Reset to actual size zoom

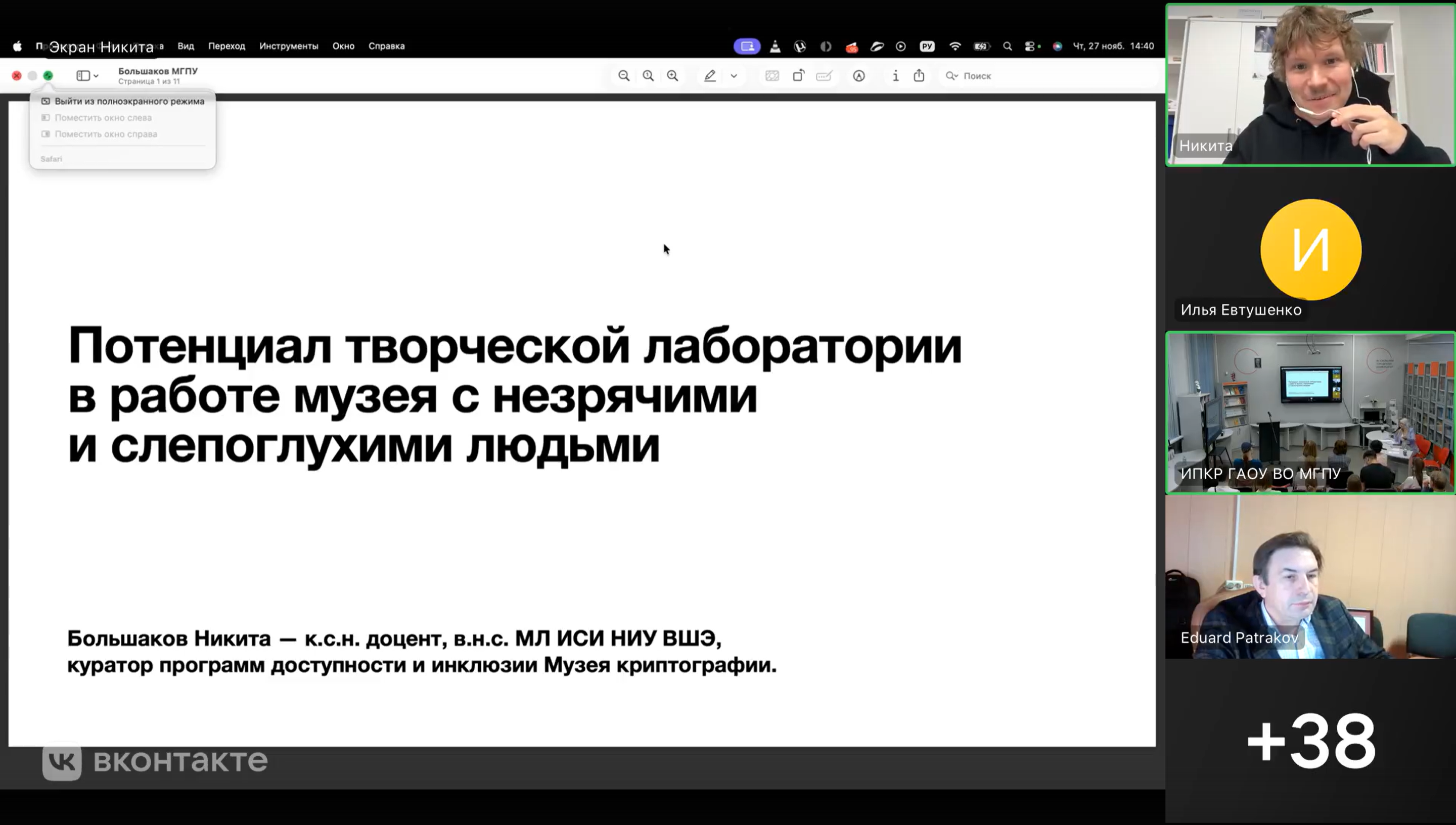point(648,76)
